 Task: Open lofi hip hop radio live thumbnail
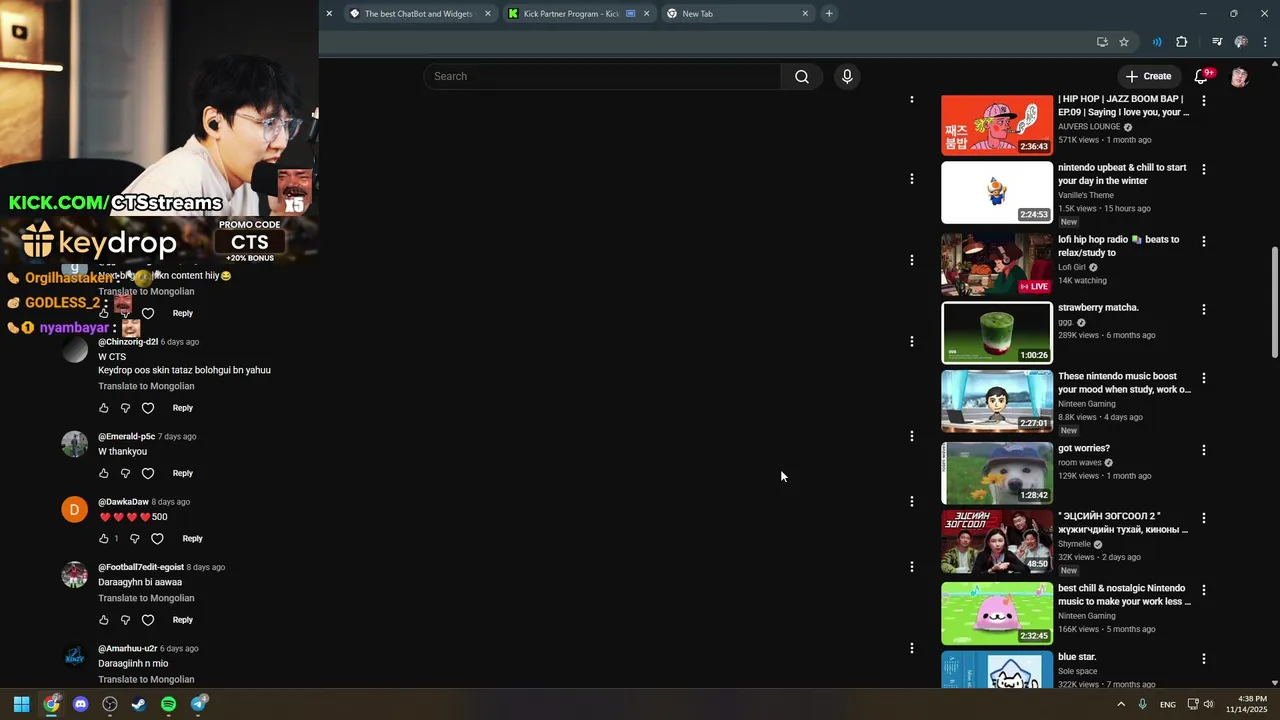(997, 264)
